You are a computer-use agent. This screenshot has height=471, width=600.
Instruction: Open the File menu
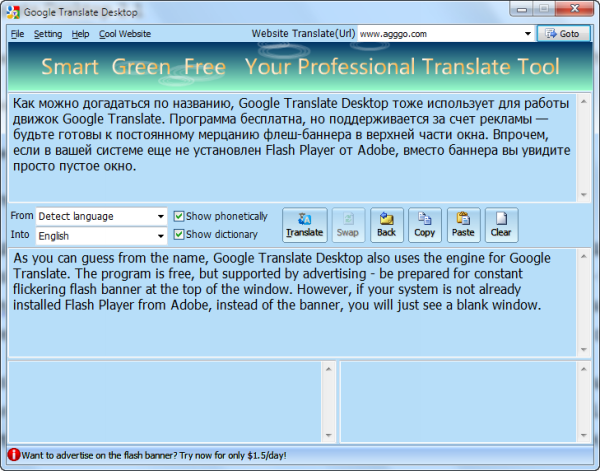tap(17, 34)
